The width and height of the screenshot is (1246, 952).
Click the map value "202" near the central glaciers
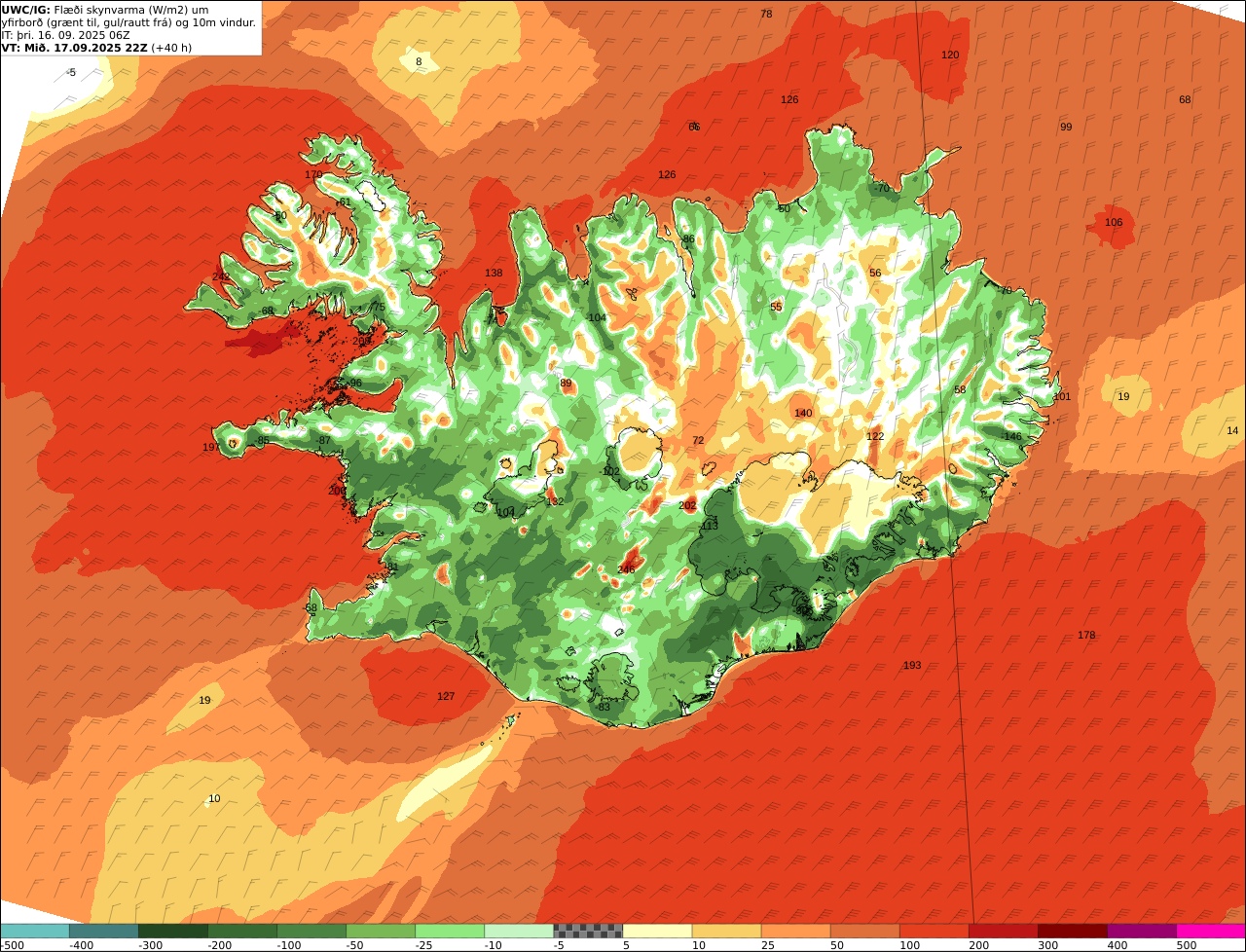[687, 506]
